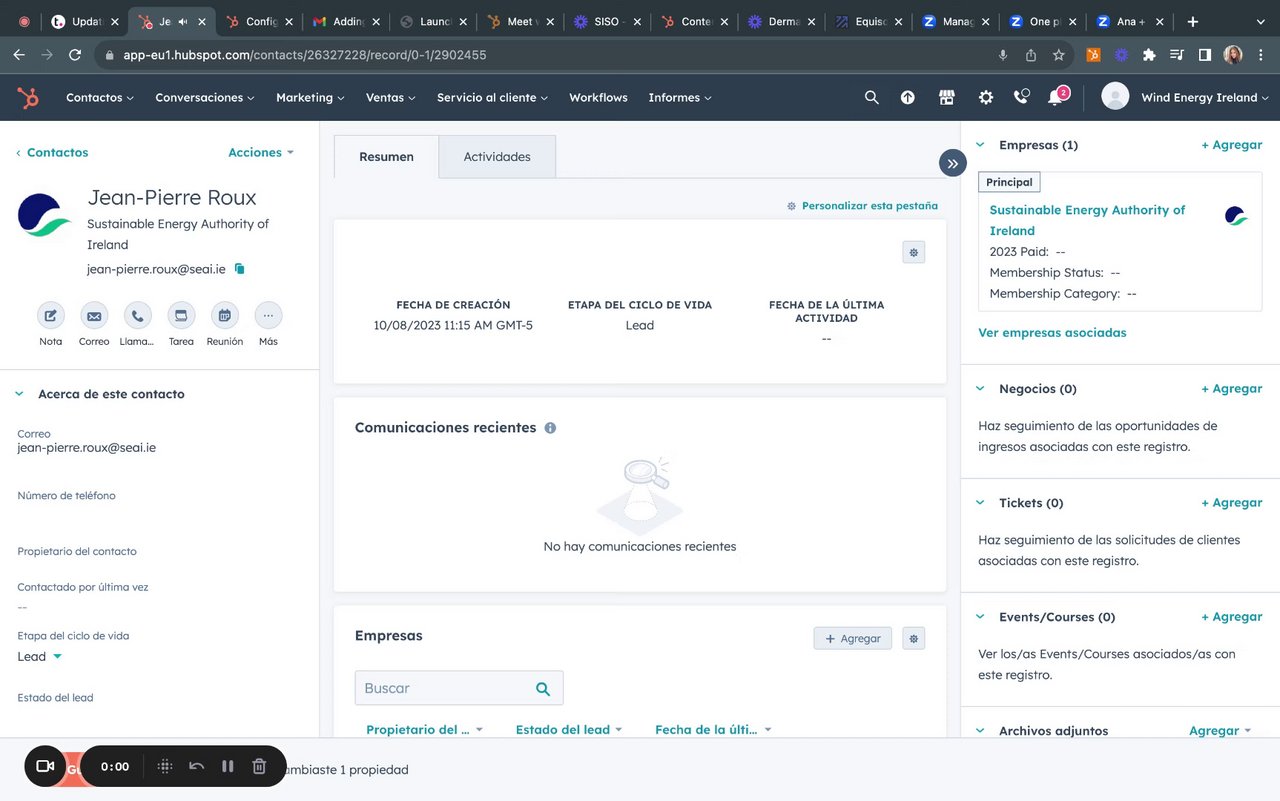Copy the contact email address icon

[240, 268]
